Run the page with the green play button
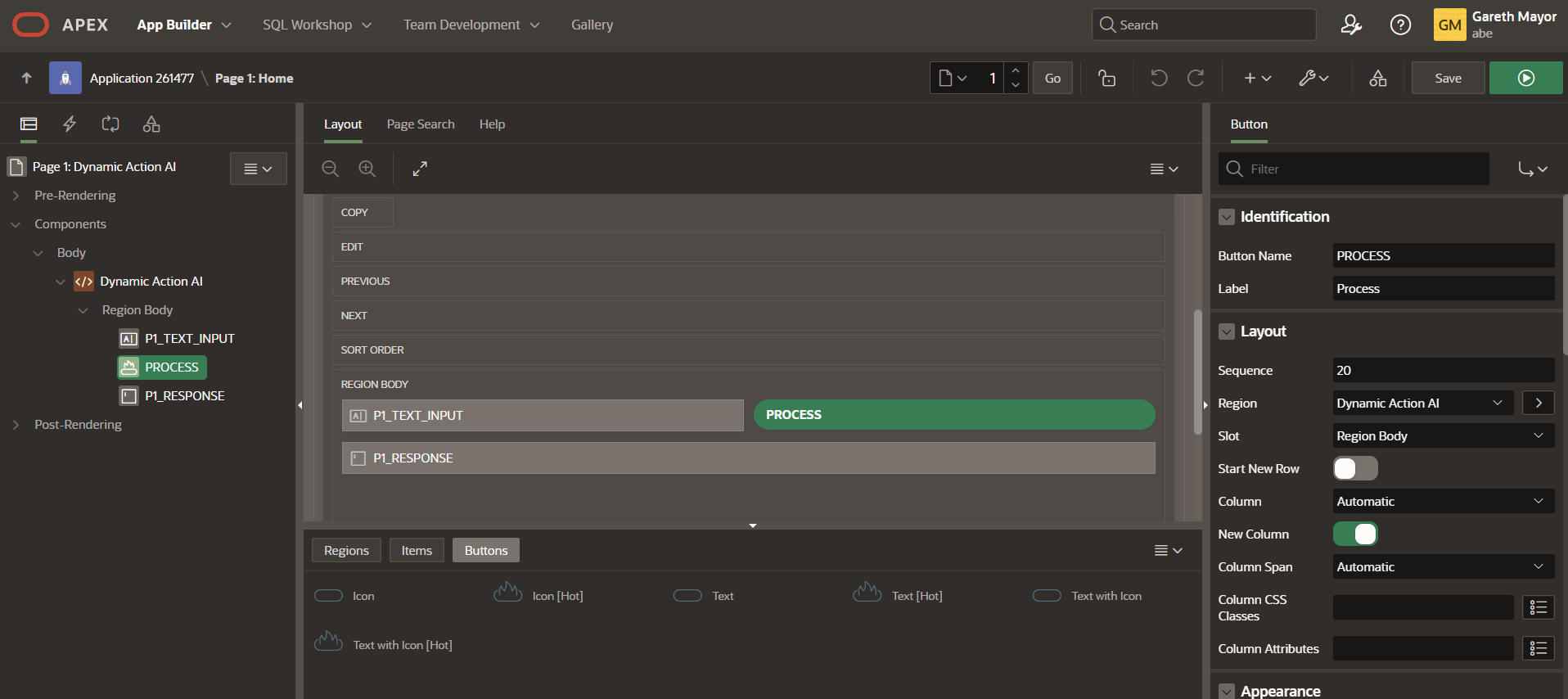The image size is (1568, 699). 1526,78
